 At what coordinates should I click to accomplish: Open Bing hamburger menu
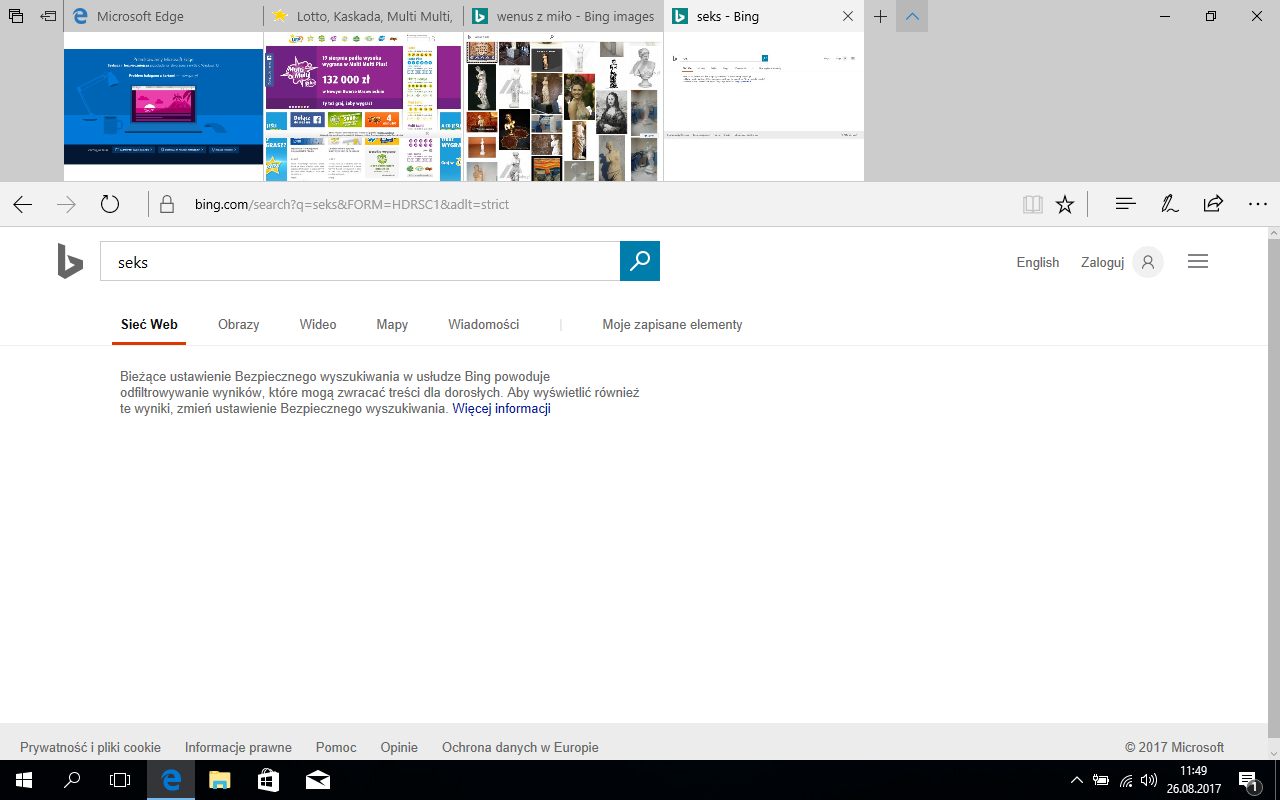1198,262
